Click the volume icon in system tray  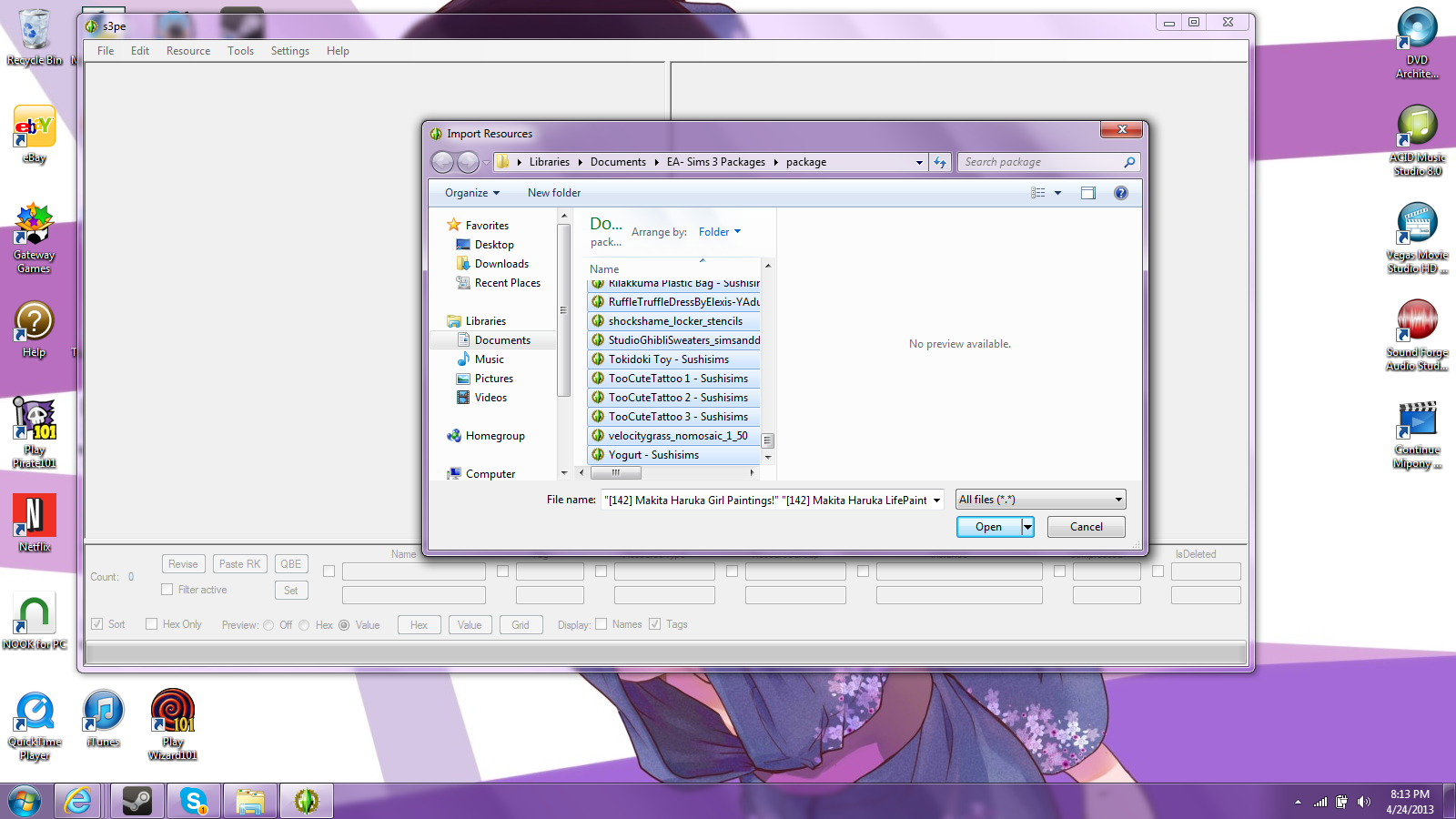click(x=1363, y=802)
